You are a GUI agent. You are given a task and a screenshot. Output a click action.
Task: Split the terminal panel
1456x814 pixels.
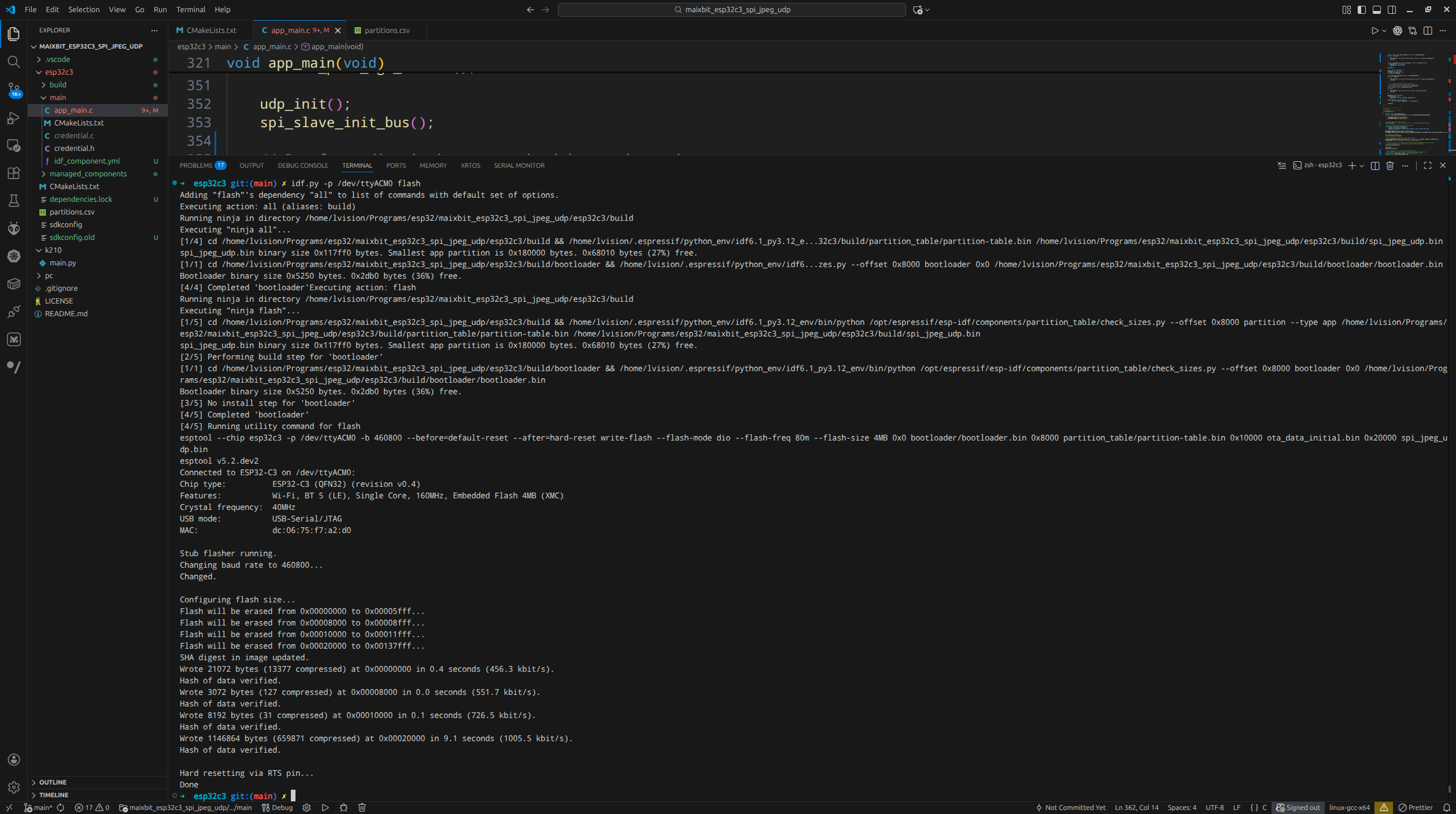pos(1375,165)
